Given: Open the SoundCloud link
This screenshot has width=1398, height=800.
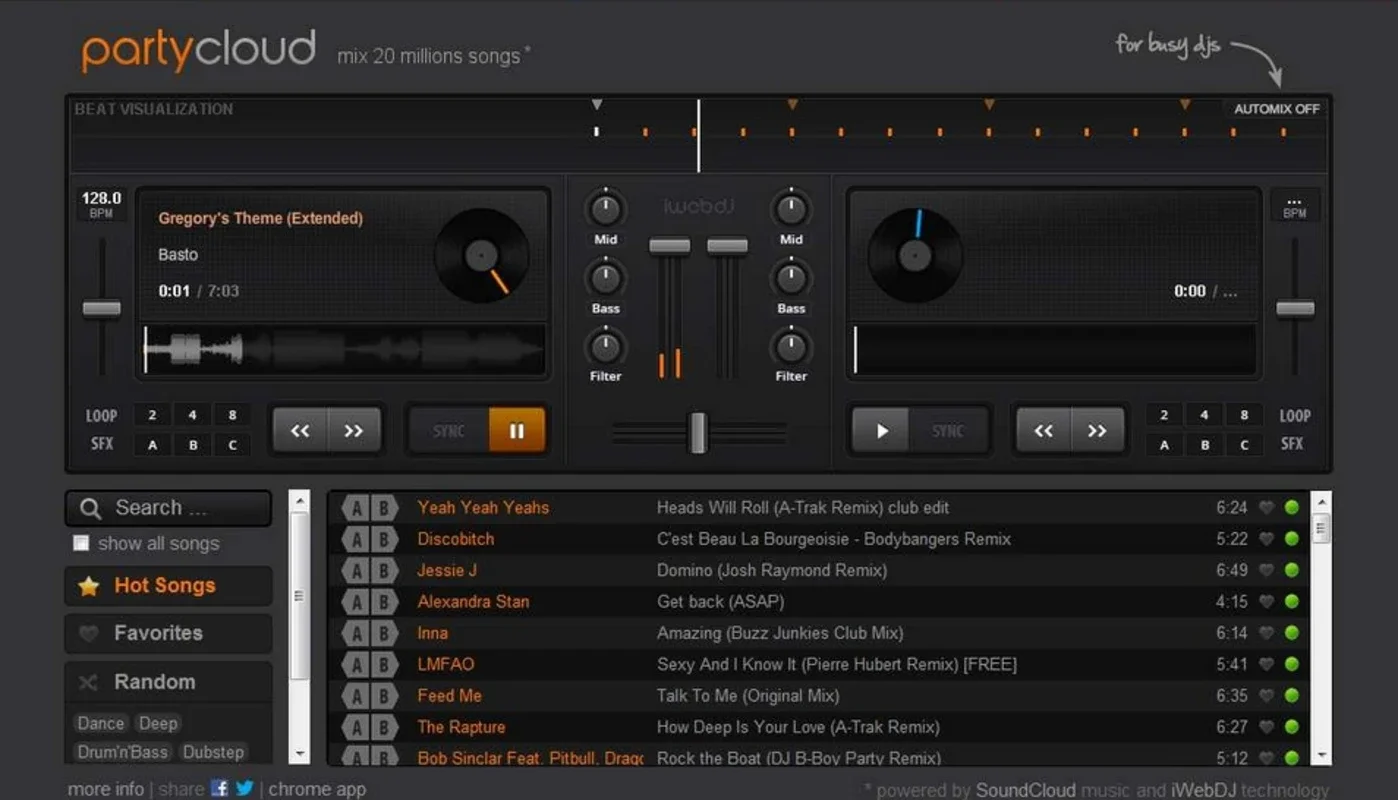Looking at the screenshot, I should [1025, 790].
